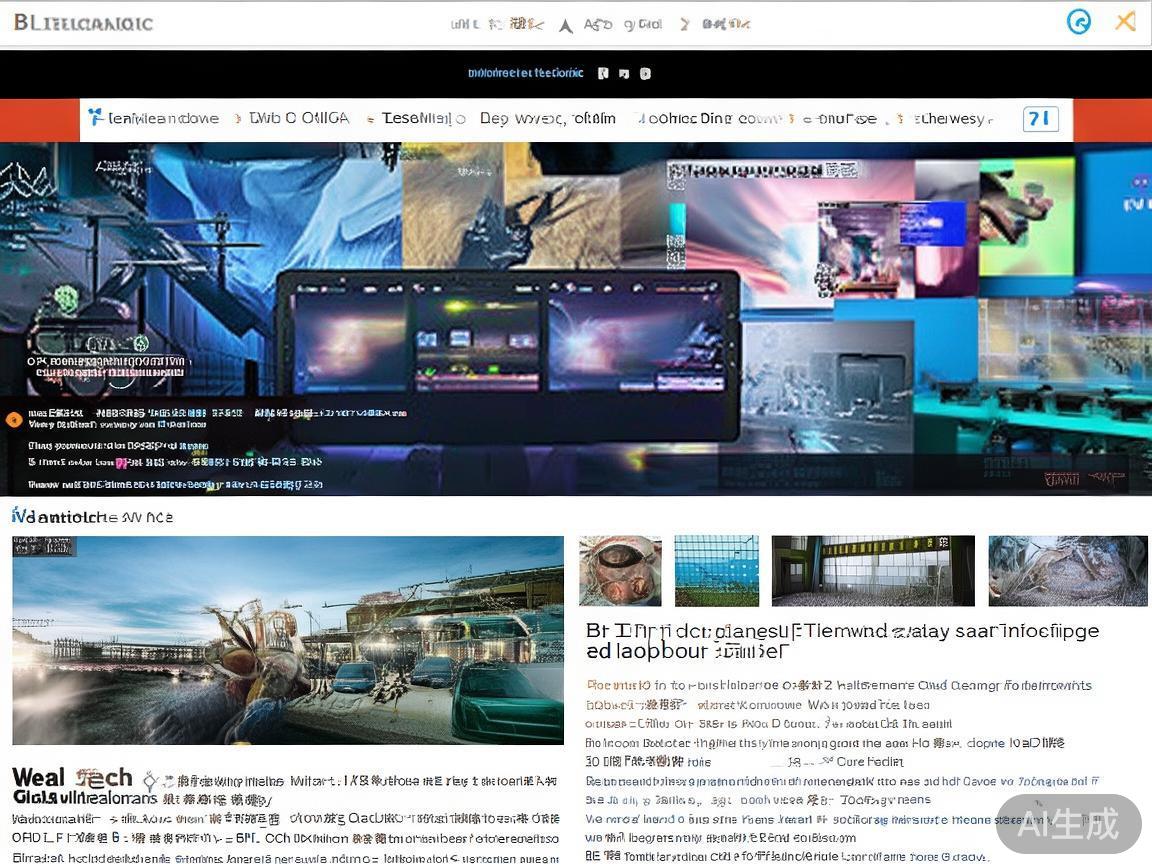Click the orange circle icon over the hero image
Screen dimensions: 1152x864
pyautogui.click(x=14, y=420)
